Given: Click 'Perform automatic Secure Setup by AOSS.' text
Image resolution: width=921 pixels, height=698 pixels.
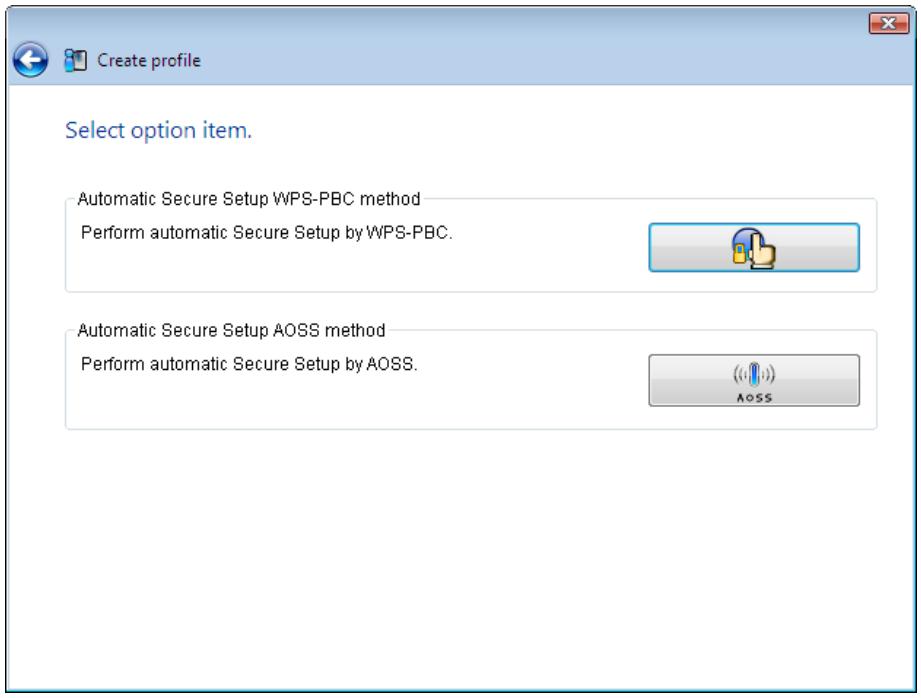Looking at the screenshot, I should click(248, 364).
